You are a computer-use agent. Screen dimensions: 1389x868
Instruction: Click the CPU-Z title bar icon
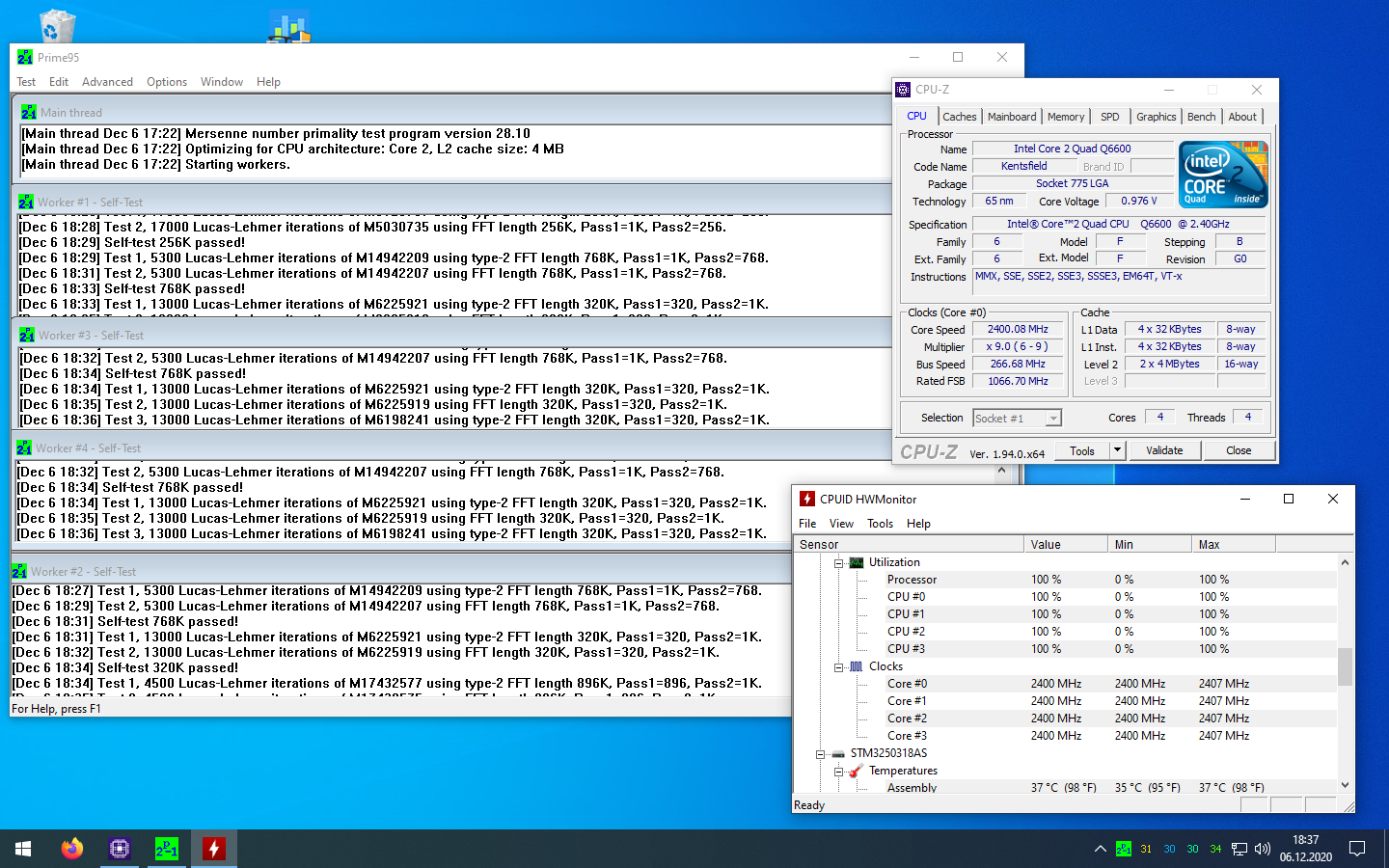pos(903,90)
